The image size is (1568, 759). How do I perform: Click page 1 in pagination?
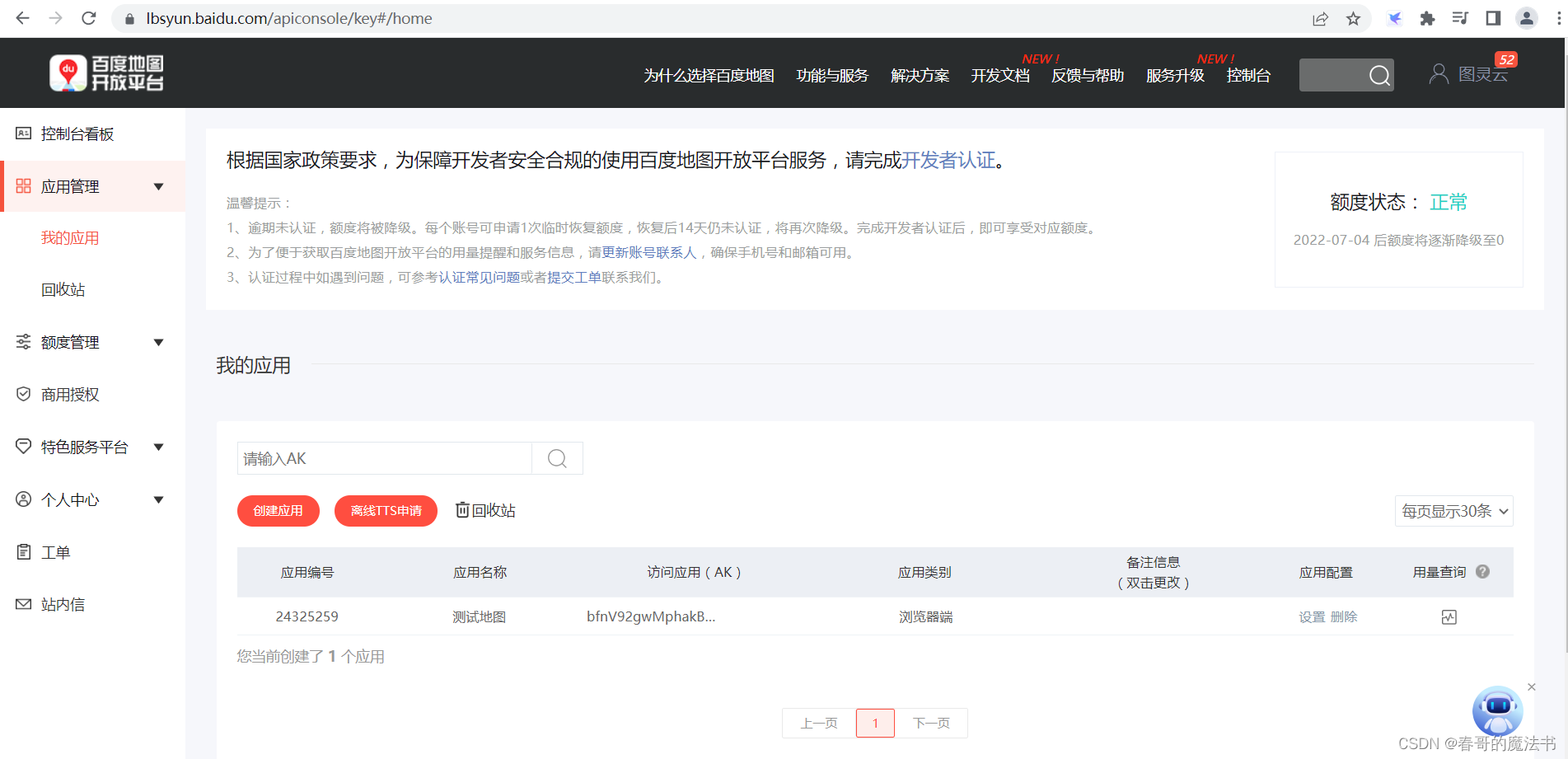tap(875, 723)
